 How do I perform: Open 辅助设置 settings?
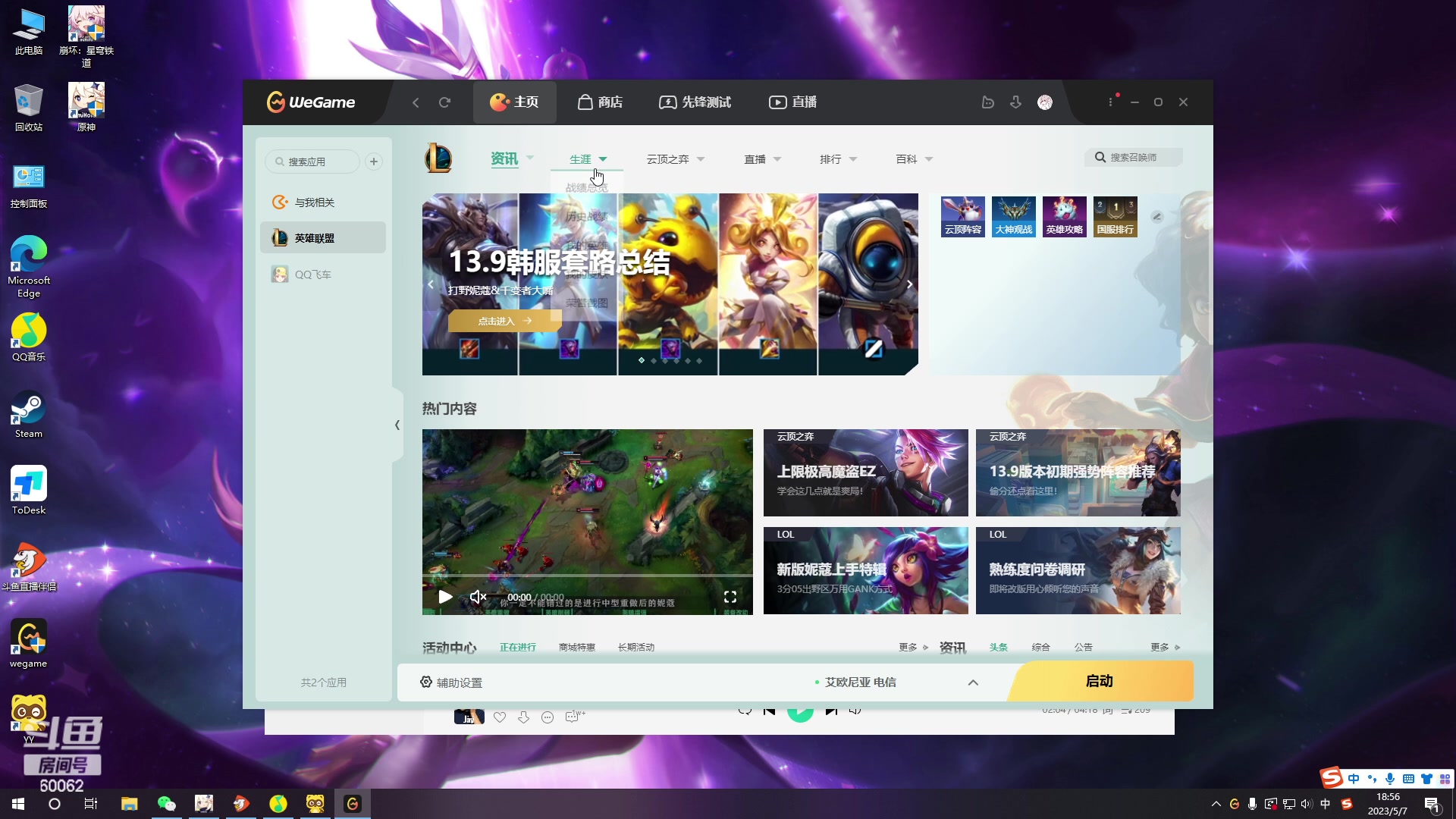451,682
